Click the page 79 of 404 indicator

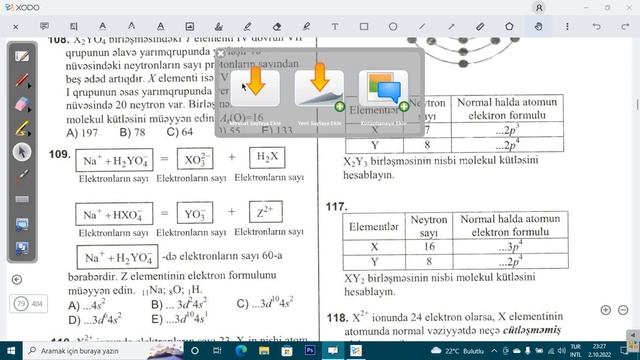point(29,304)
